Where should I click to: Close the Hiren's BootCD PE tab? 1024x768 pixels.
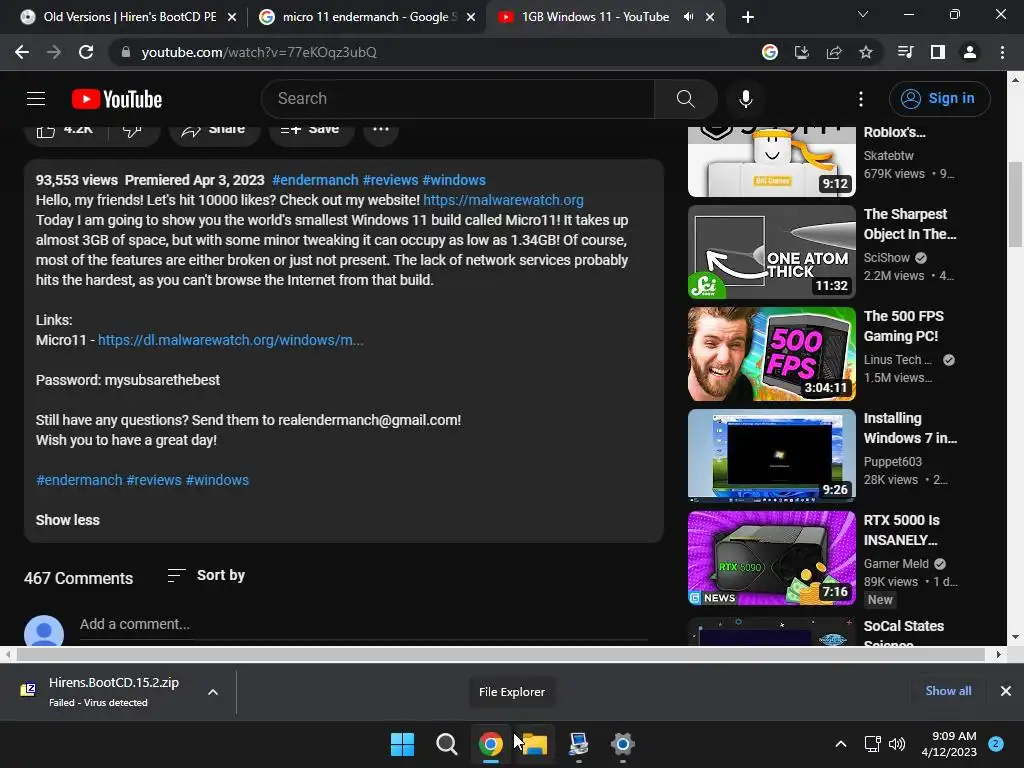point(232,17)
